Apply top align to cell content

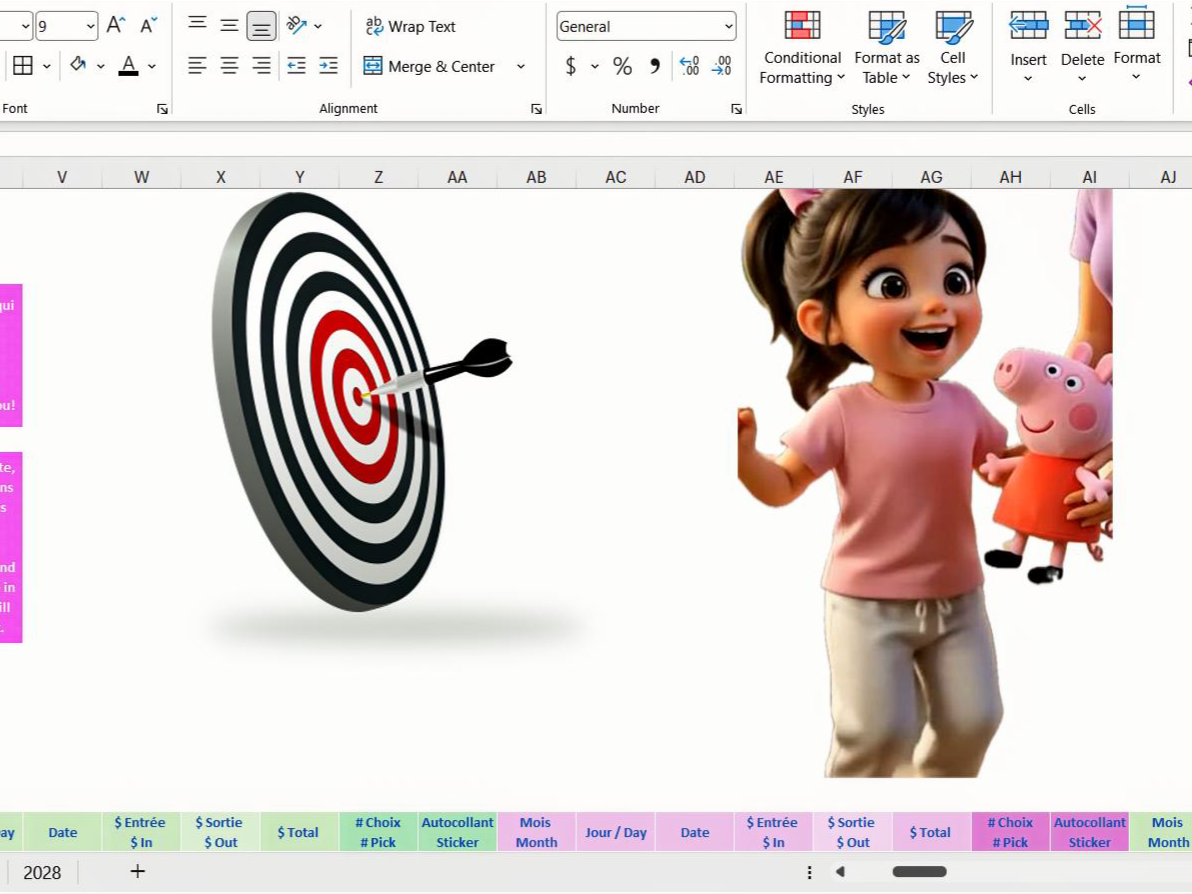pyautogui.click(x=198, y=25)
